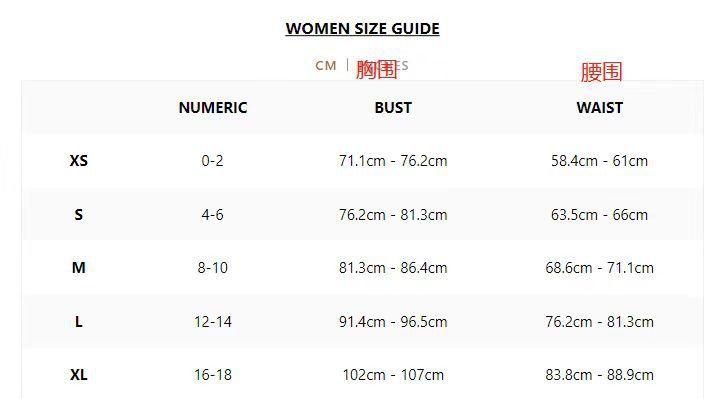This screenshot has width=726, height=399.
Task: Click bust value 71.1cm - 76.2cm
Action: pos(393,161)
